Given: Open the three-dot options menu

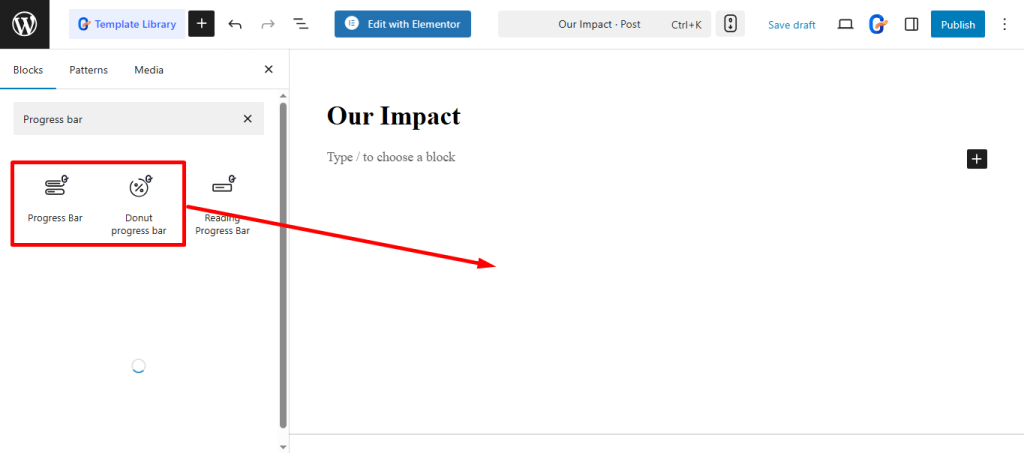Looking at the screenshot, I should [x=1004, y=24].
